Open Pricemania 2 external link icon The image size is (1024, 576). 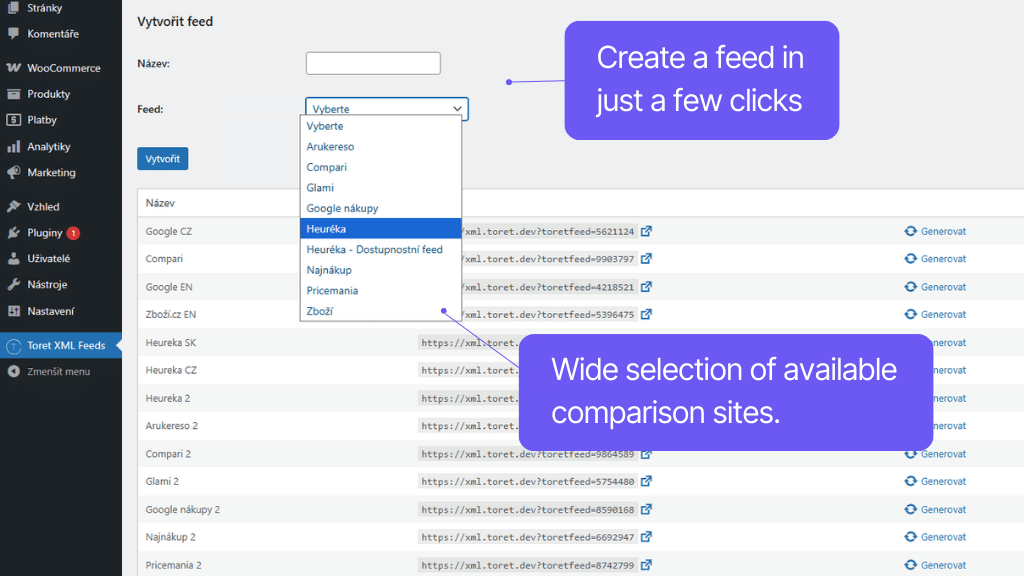[646, 565]
